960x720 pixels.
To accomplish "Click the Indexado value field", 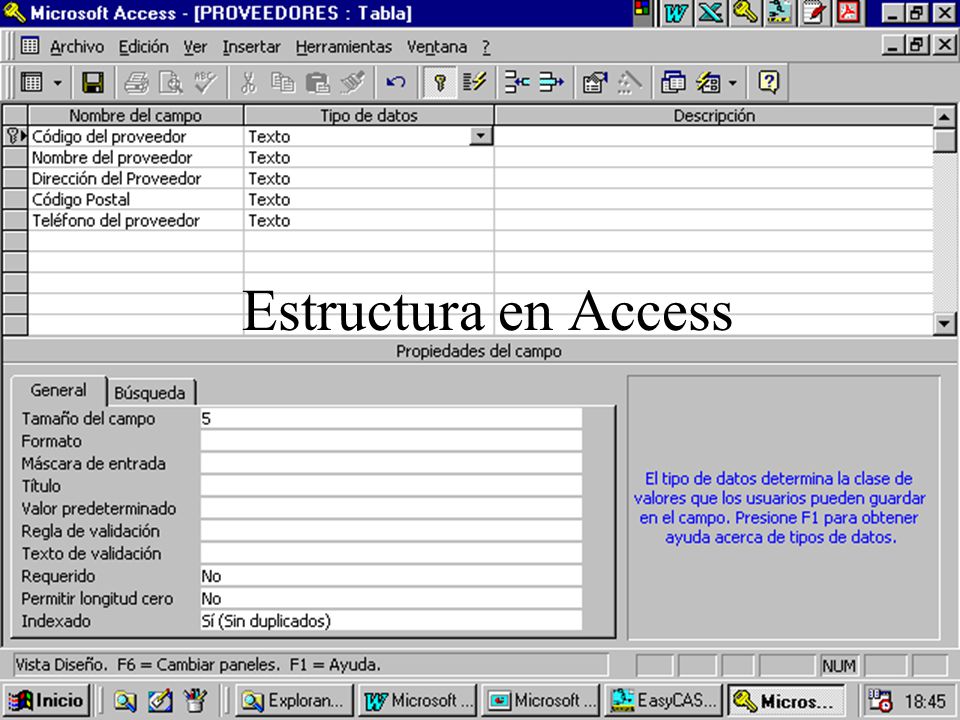I will coord(391,621).
